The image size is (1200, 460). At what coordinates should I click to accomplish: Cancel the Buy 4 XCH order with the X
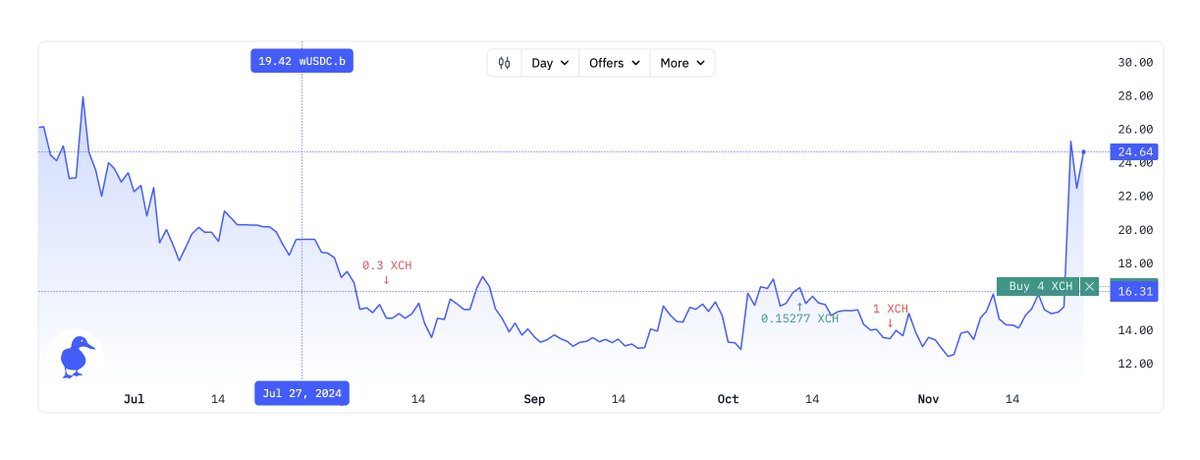[x=1090, y=286]
